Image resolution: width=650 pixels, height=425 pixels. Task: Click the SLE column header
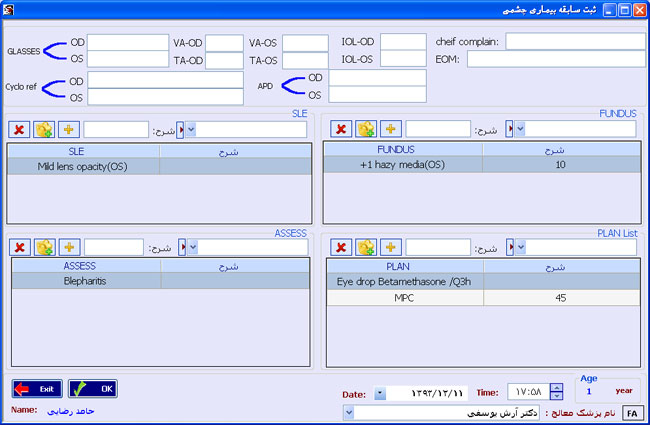pyautogui.click(x=84, y=151)
